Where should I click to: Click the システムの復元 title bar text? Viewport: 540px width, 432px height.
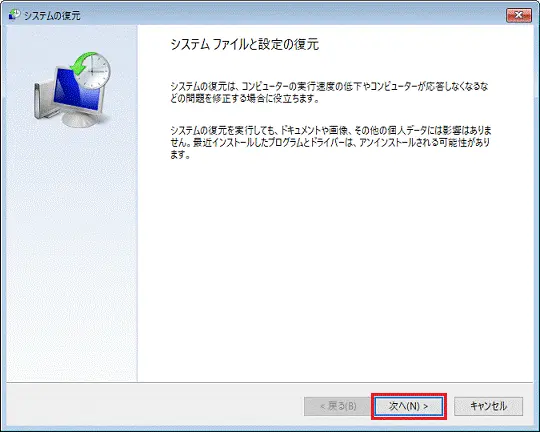click(52, 16)
